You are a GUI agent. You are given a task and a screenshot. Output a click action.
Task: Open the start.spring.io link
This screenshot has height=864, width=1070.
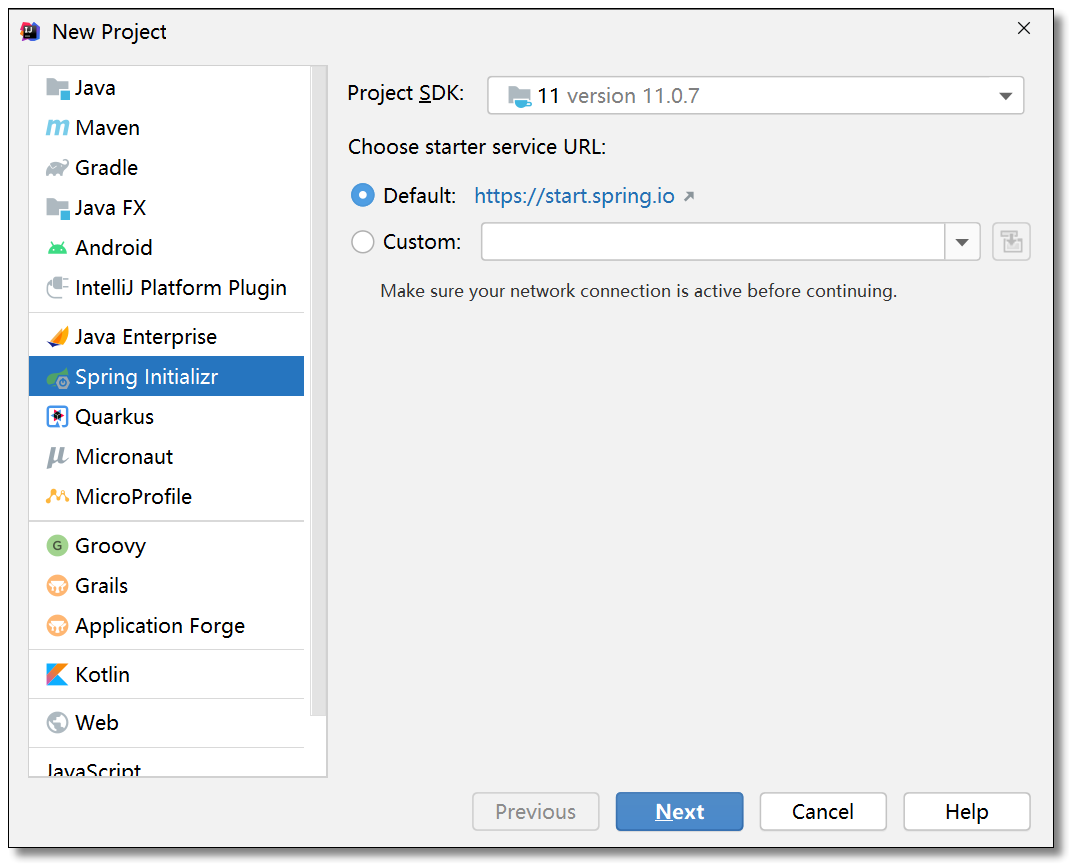click(574, 196)
